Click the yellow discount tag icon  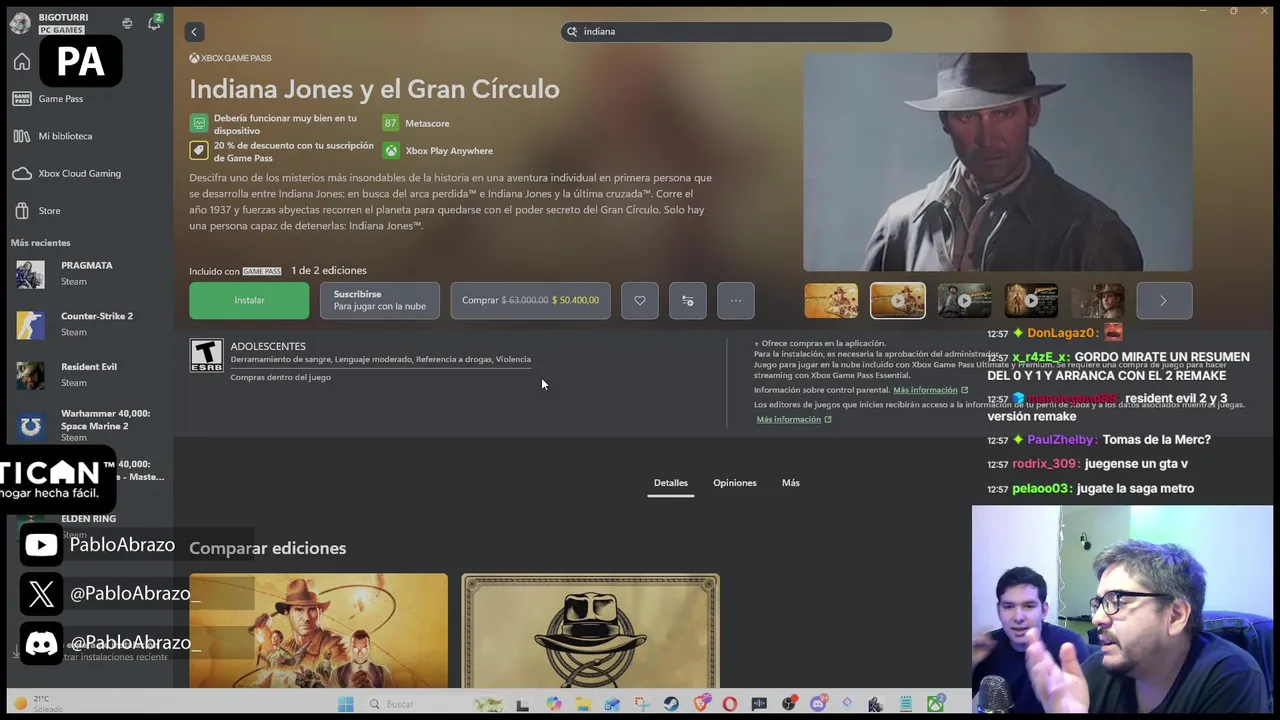coord(199,151)
